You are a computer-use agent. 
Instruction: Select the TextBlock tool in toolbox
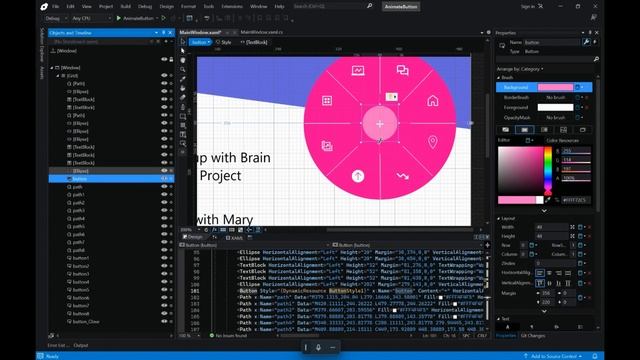pos(183,135)
